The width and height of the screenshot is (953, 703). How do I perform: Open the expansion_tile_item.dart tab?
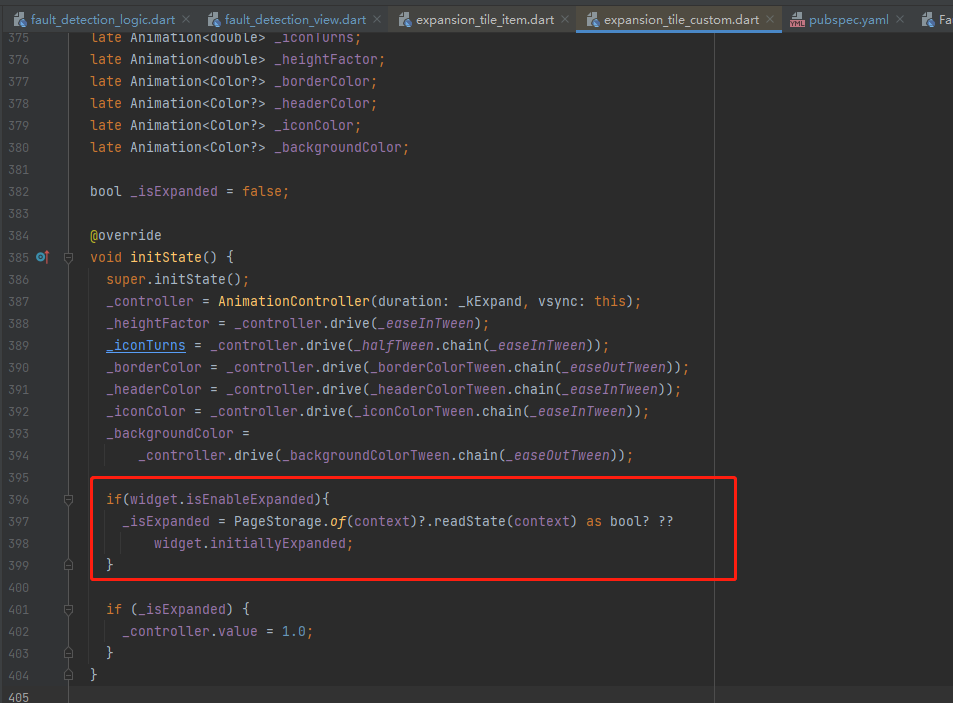(484, 20)
